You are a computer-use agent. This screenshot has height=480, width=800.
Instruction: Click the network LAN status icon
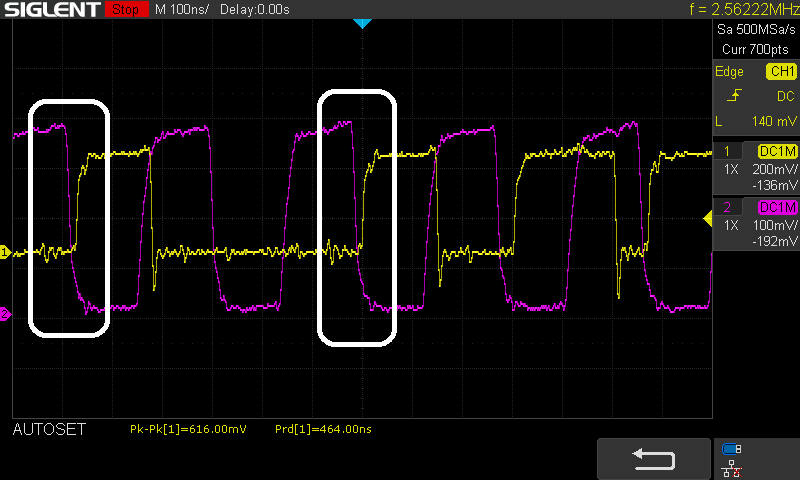(x=732, y=467)
